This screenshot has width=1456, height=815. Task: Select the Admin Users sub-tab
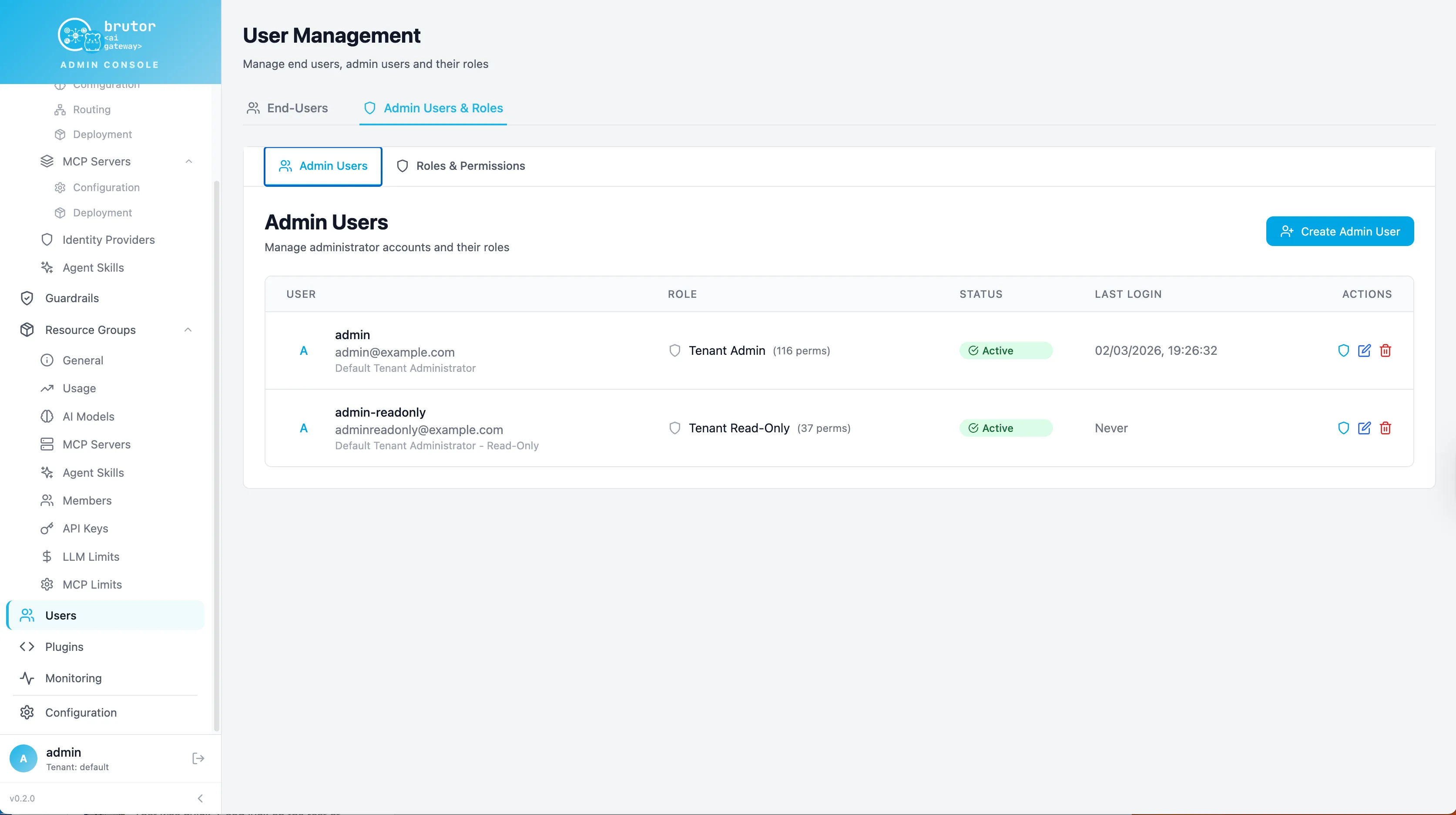coord(323,166)
